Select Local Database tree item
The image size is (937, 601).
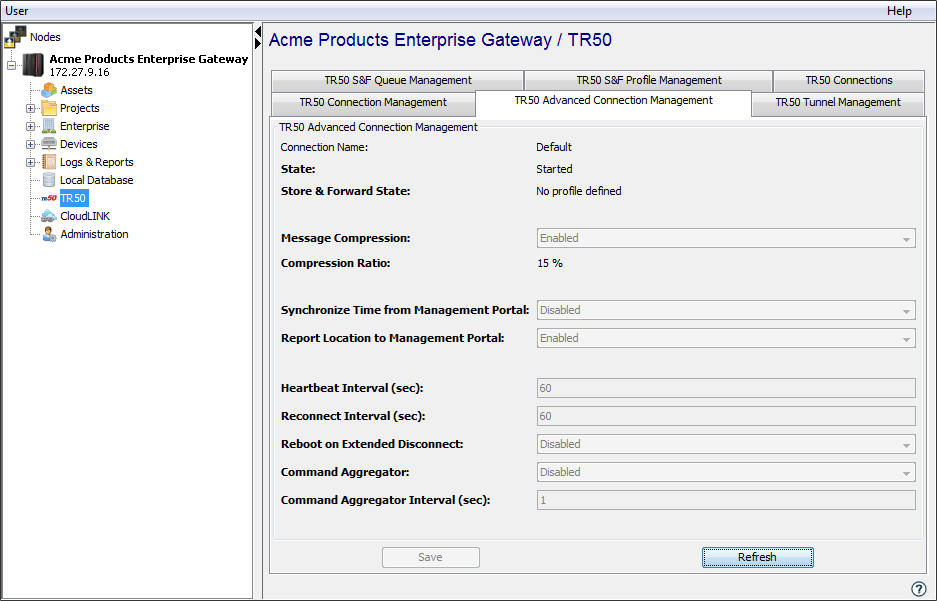[x=96, y=180]
